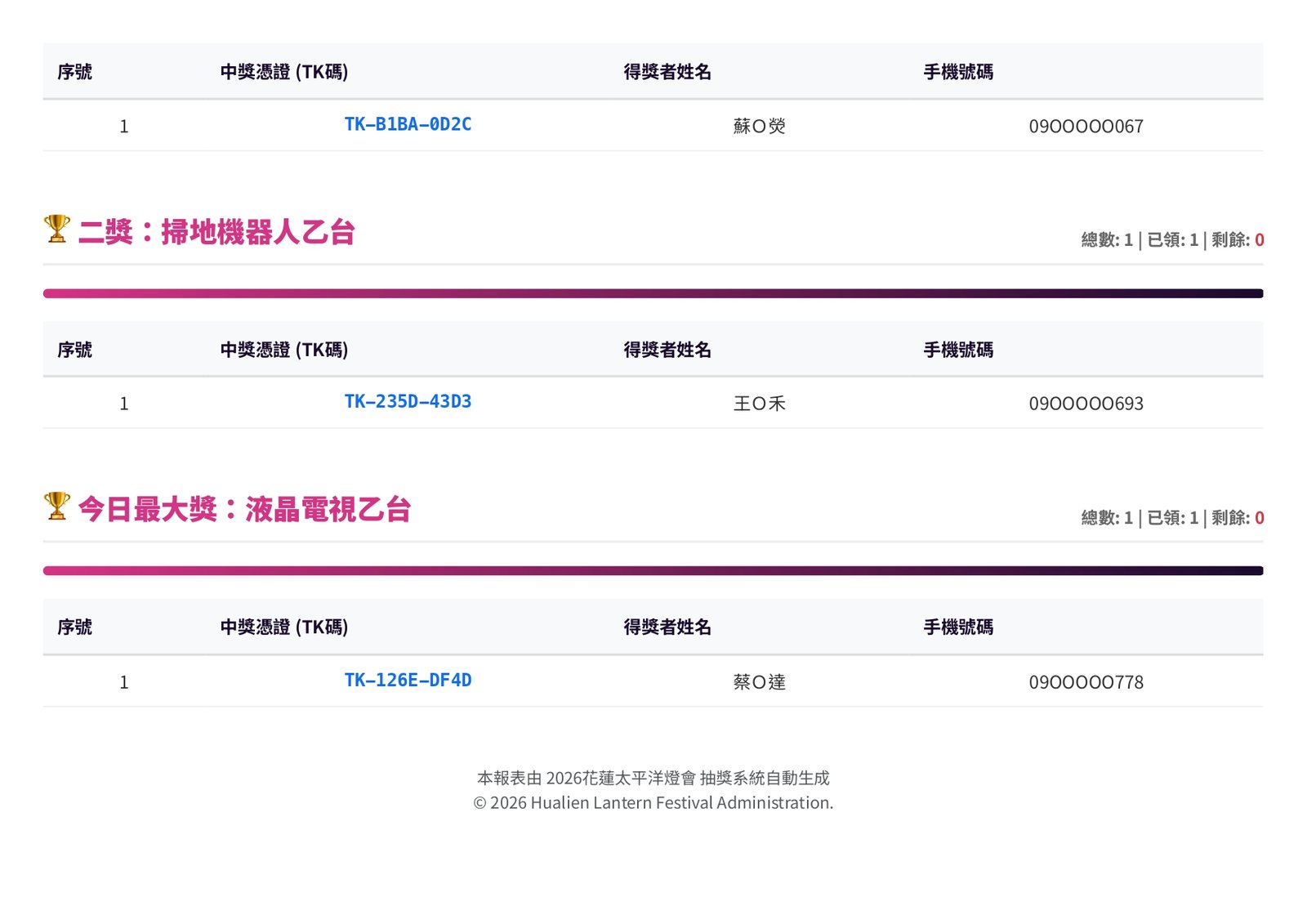Select the 今日最大獎：液晶電視乙台 heading
The height and width of the screenshot is (924, 1307).
[x=244, y=510]
